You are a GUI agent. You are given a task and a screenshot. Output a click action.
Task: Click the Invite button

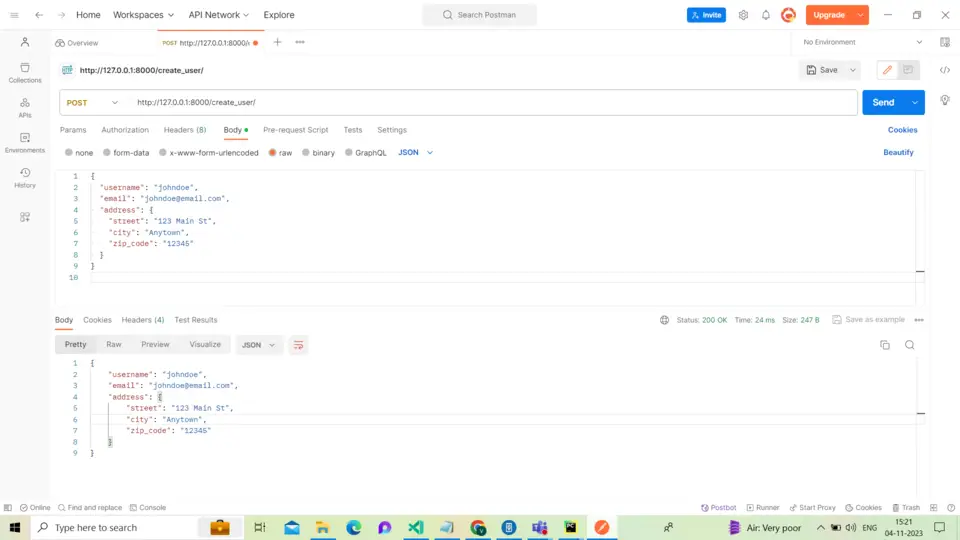coord(706,15)
